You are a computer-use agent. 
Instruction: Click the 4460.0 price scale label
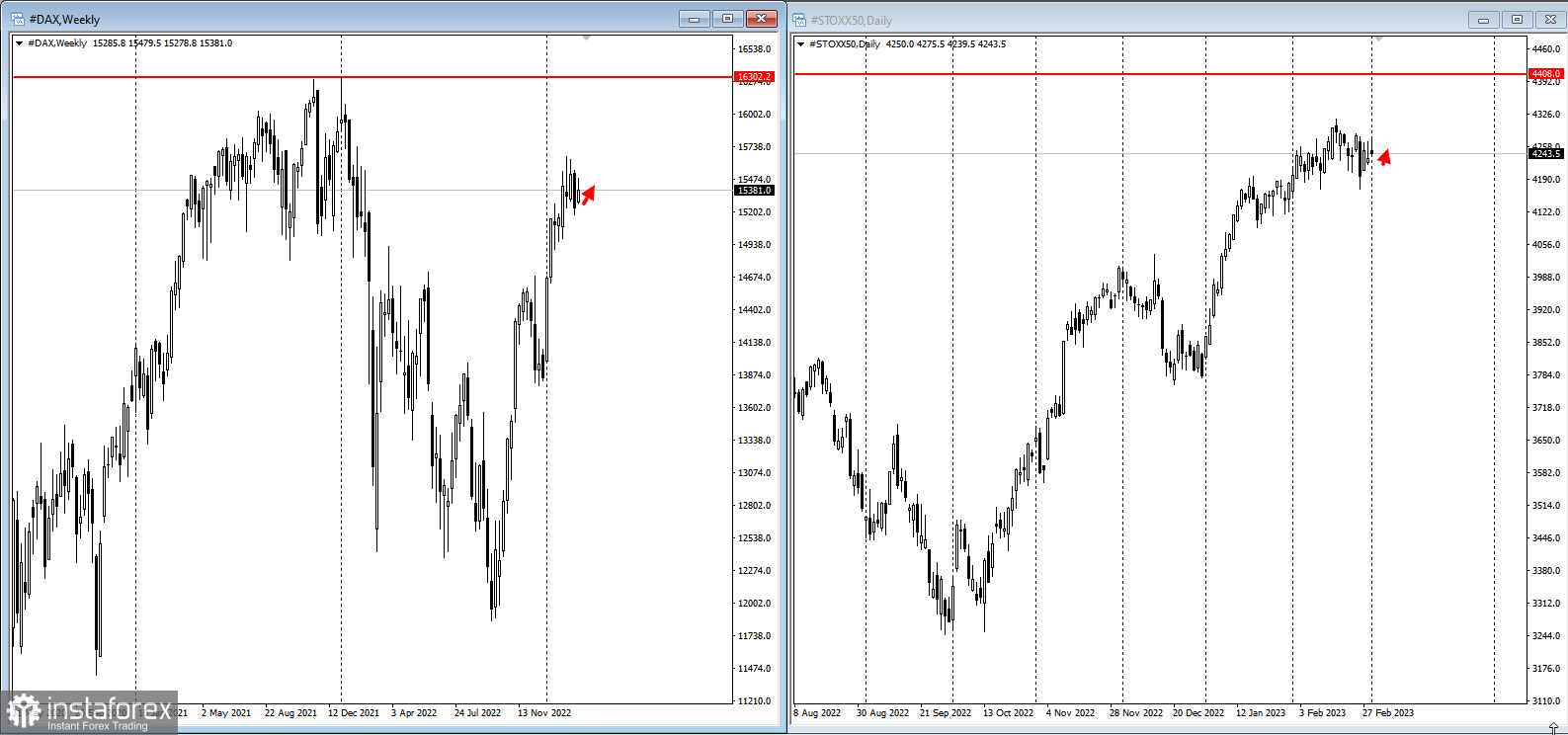(x=1545, y=49)
